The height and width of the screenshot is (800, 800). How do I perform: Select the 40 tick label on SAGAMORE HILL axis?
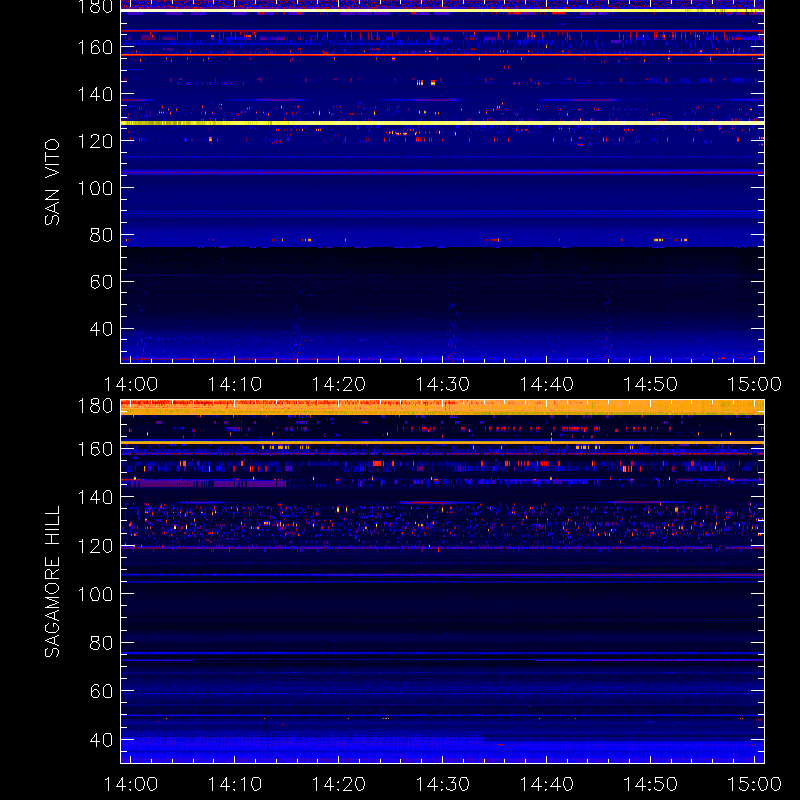(101, 740)
